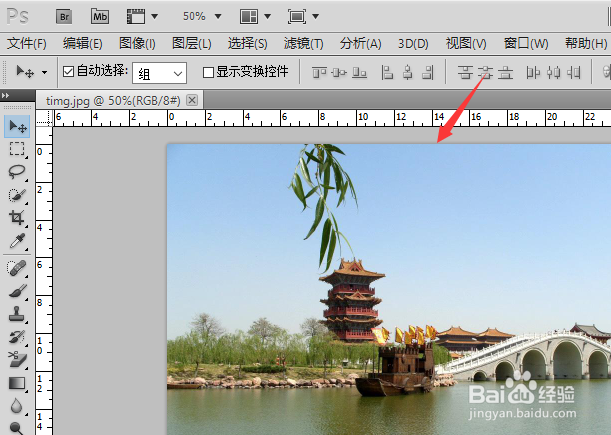611x435 pixels.
Task: Click Align Horizontal Centers icon
Action: coord(408,72)
